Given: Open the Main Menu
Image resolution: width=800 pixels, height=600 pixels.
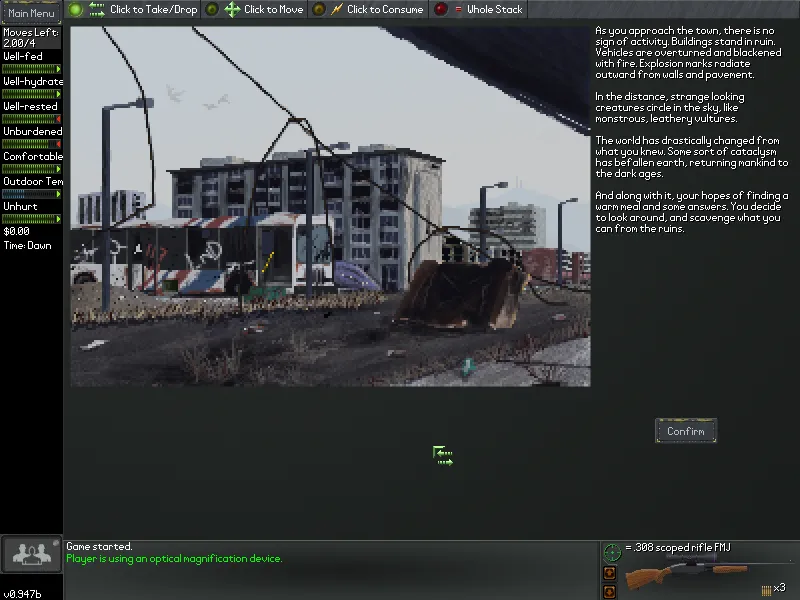Looking at the screenshot, I should (31, 13).
